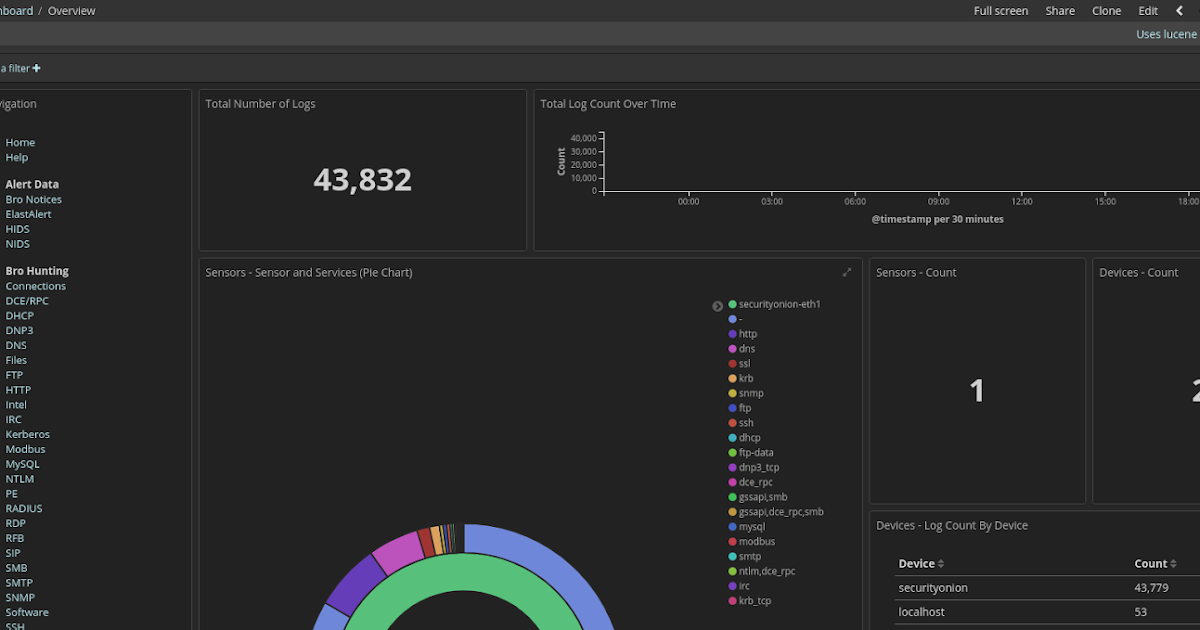Expand the Sensor and Services pie chart
The image size is (1200, 630).
[x=846, y=271]
